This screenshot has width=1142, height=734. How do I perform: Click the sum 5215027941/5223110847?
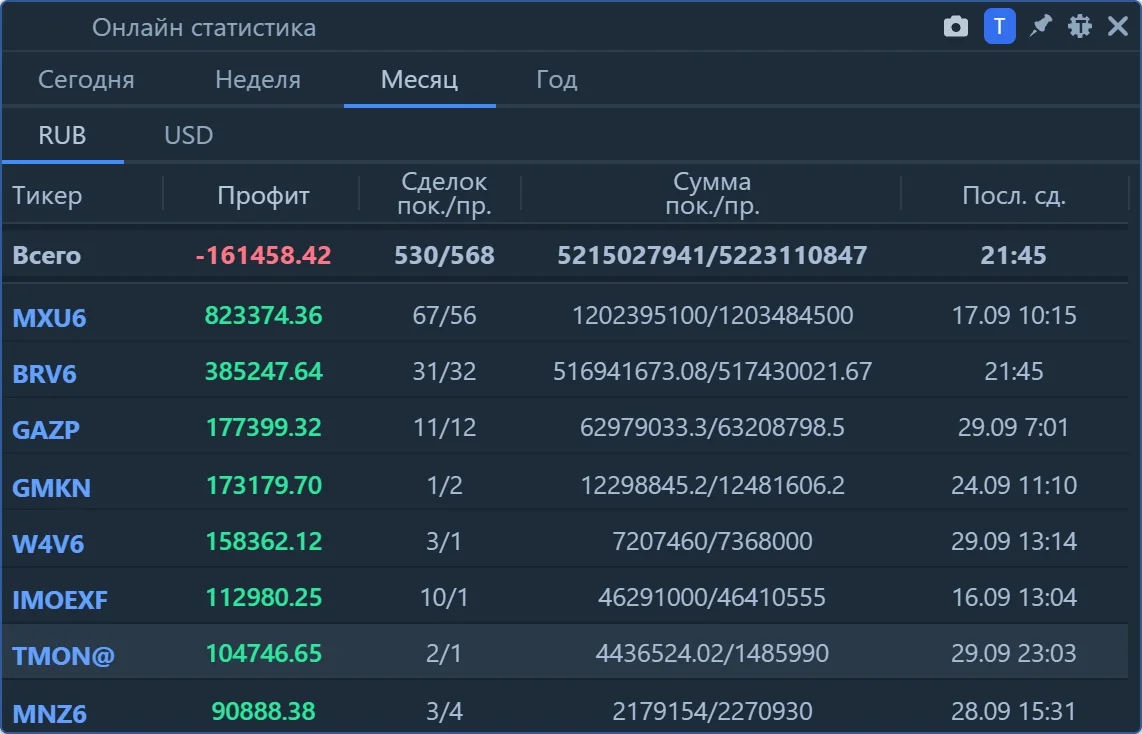point(712,256)
